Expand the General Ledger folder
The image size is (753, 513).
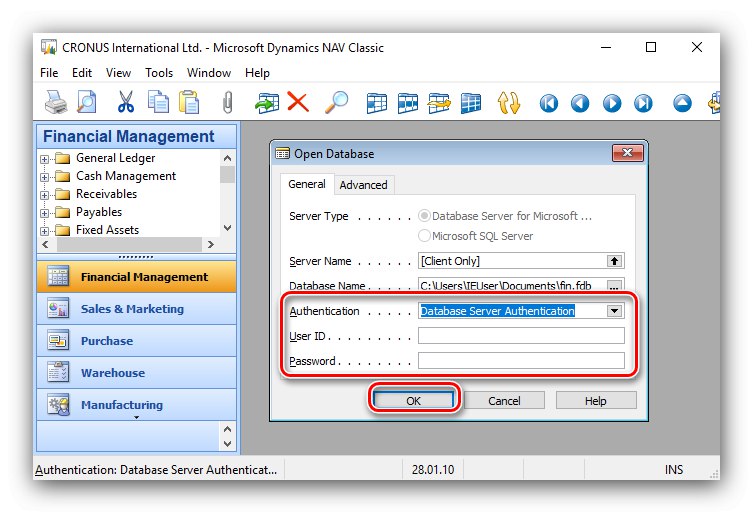(45, 159)
